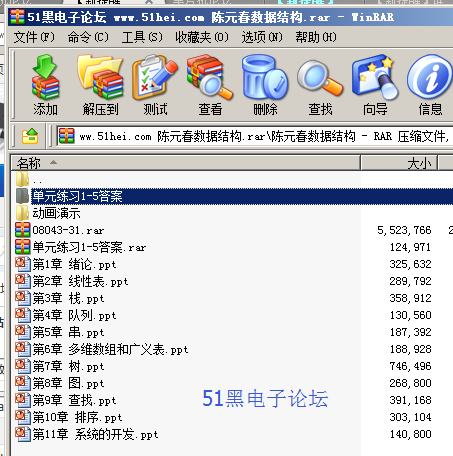Click the 删除 (Delete) trash icon
Screen dimensions: 453x456
click(x=265, y=77)
